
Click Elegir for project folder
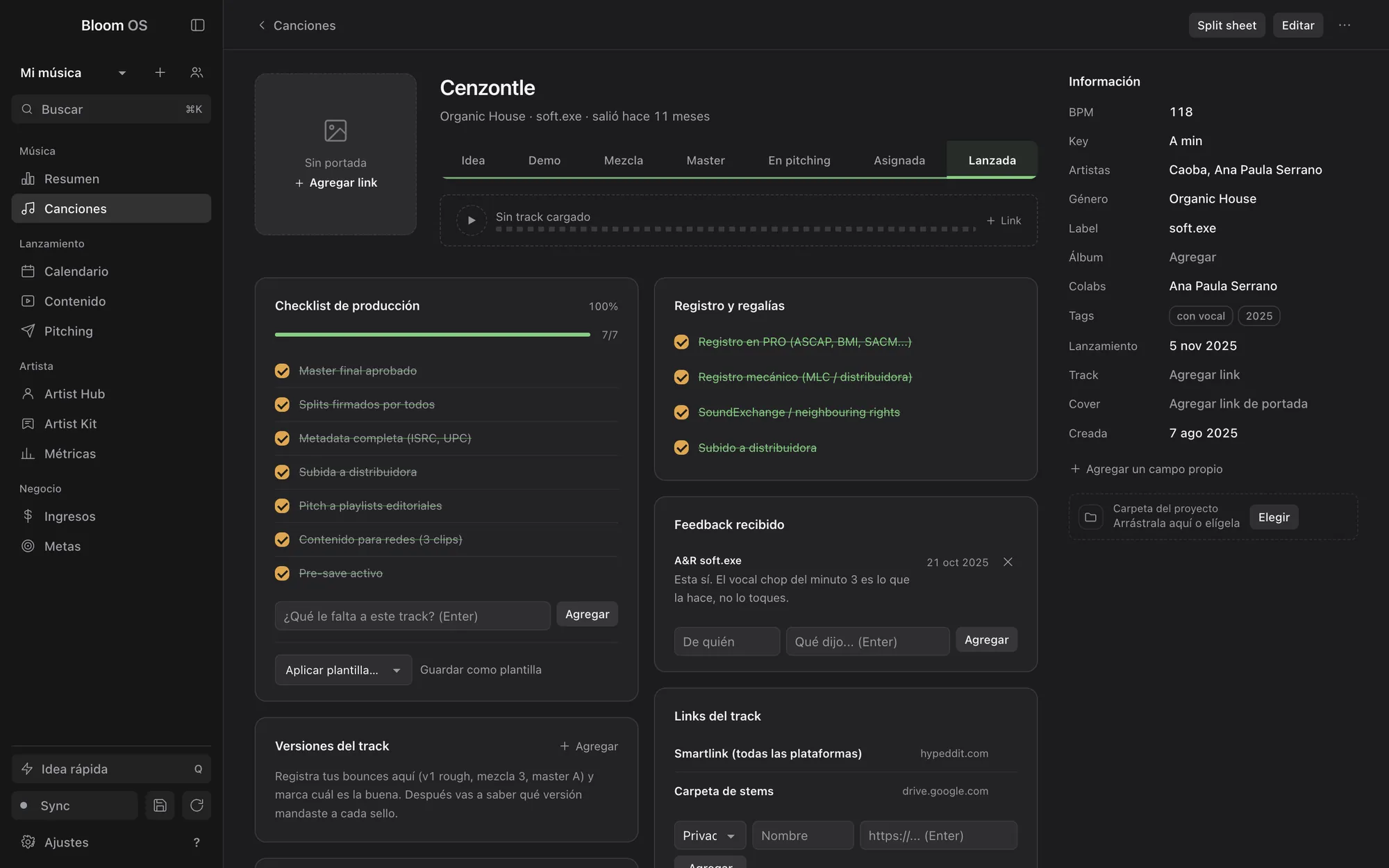pos(1274,517)
